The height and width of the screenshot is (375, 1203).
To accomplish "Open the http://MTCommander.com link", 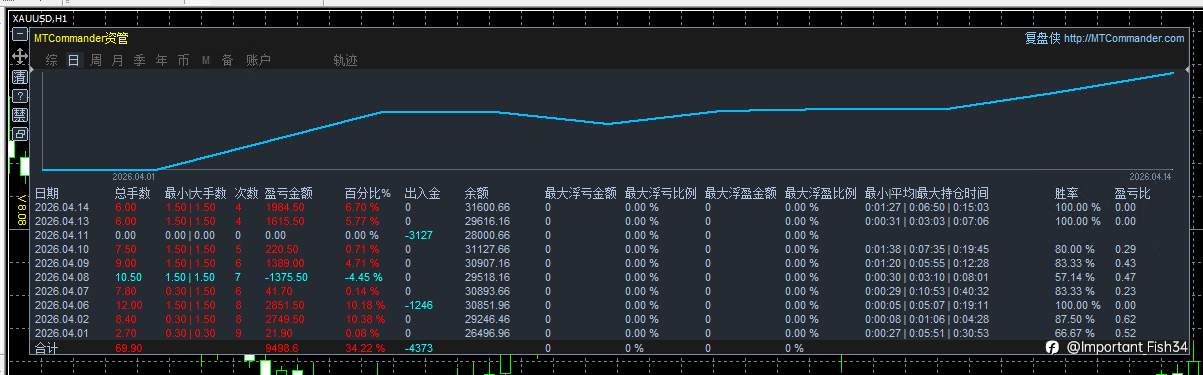I will coord(1124,38).
